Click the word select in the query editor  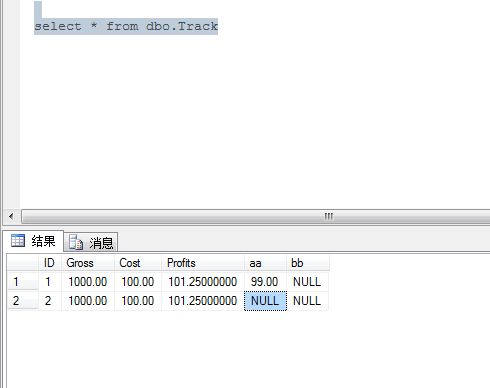coord(58,26)
